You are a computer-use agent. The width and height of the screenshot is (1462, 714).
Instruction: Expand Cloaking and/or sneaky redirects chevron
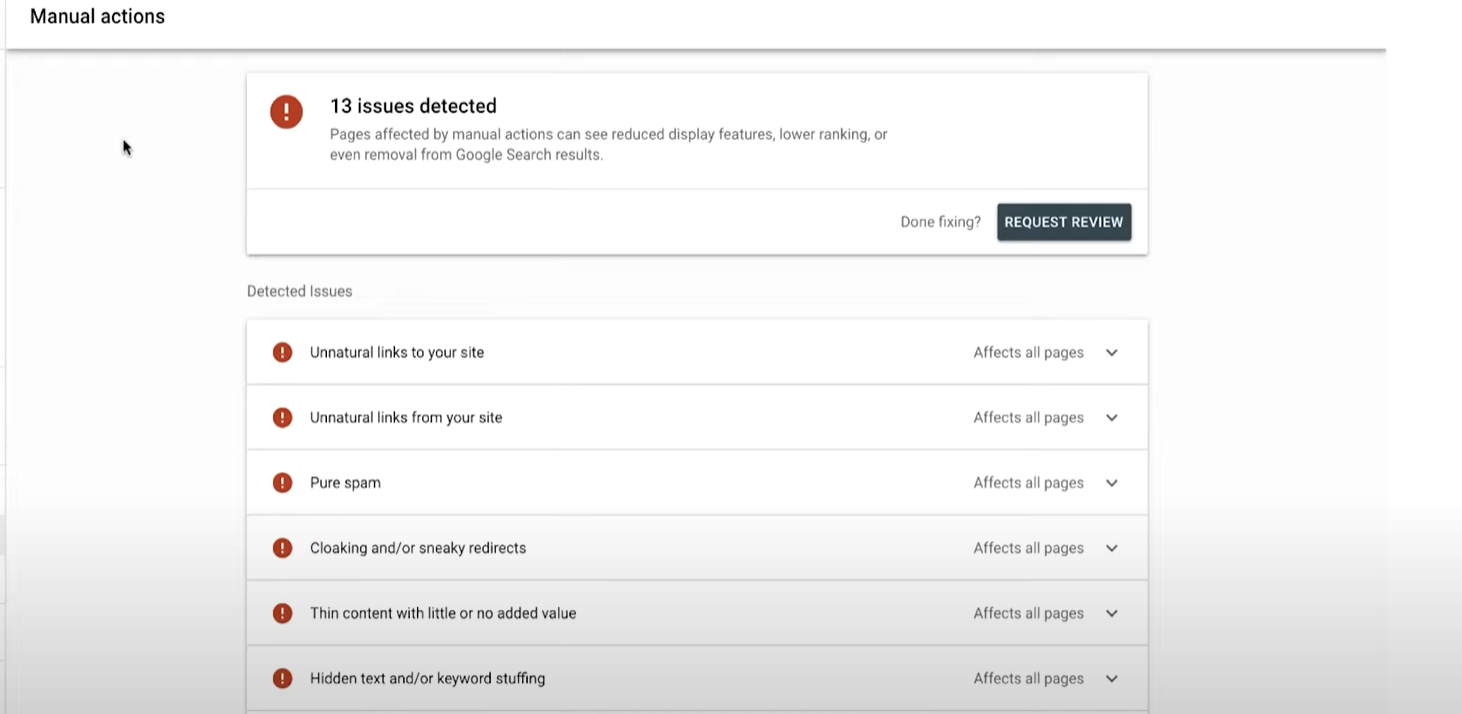[1111, 548]
